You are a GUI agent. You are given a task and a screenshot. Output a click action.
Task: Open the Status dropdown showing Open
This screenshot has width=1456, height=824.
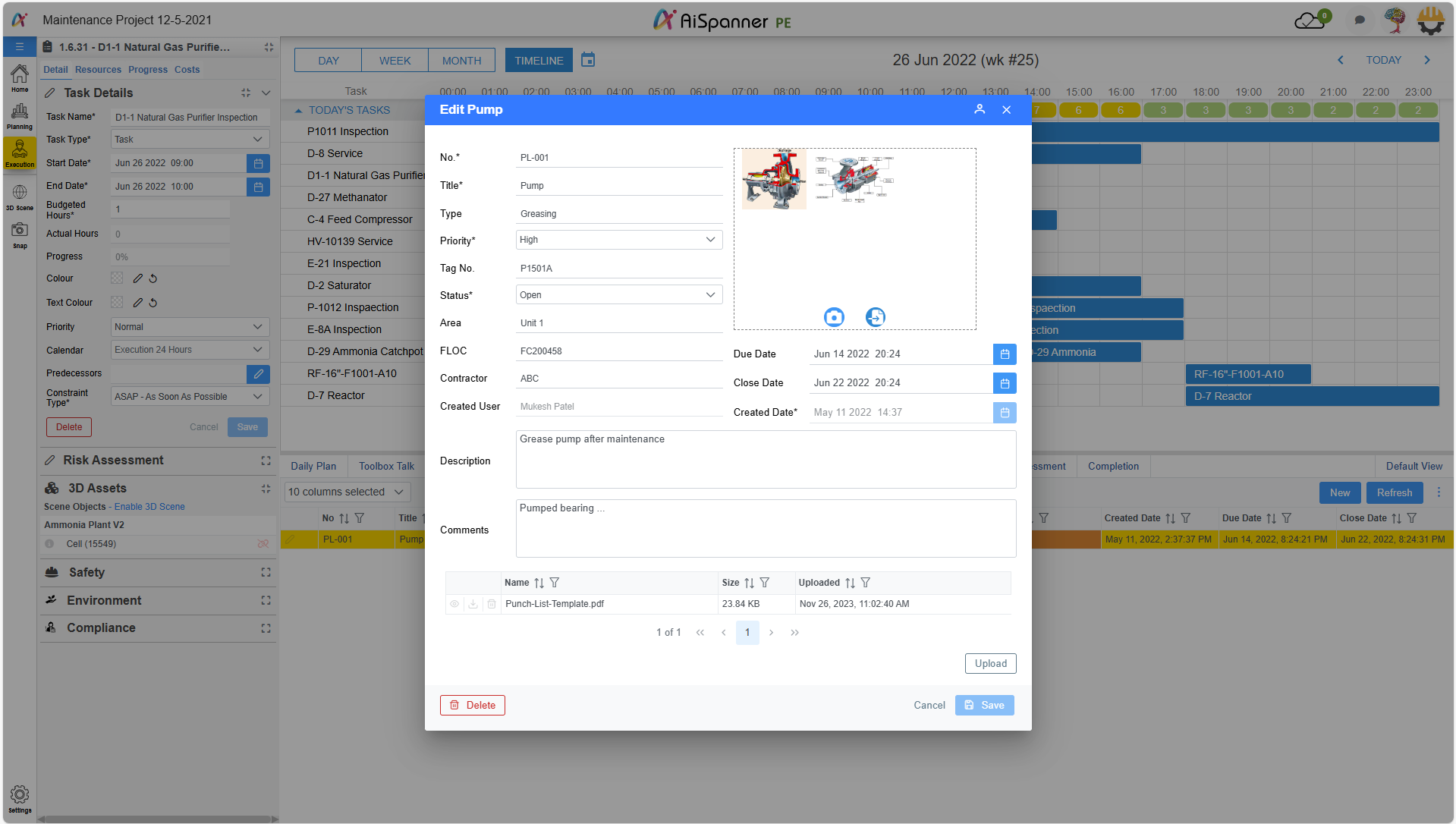tap(618, 295)
